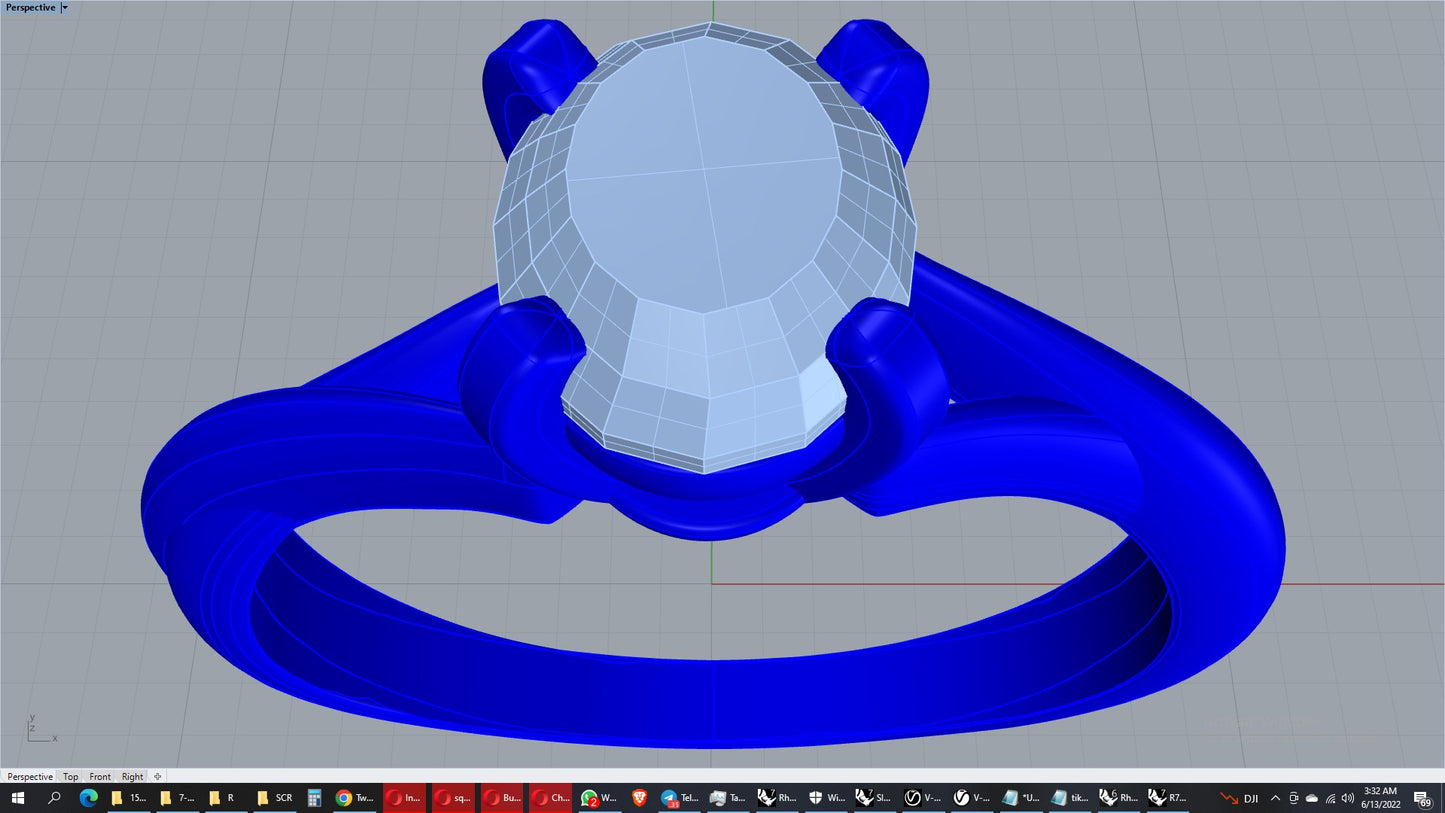
Task: Open the Calculator app in taskbar
Action: pyautogui.click(x=314, y=798)
